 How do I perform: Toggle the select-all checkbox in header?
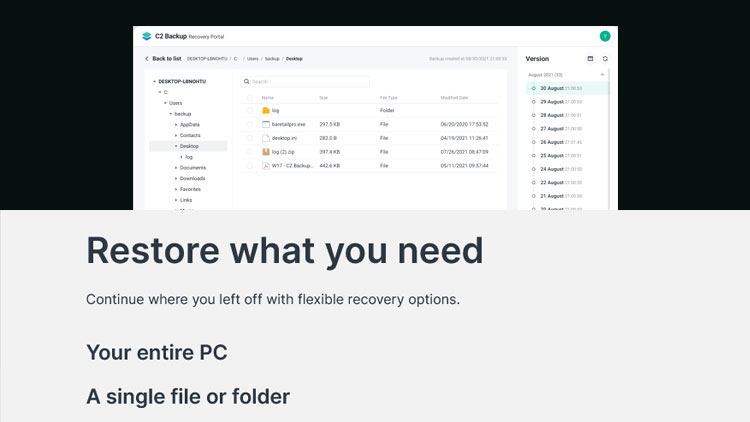[250, 97]
